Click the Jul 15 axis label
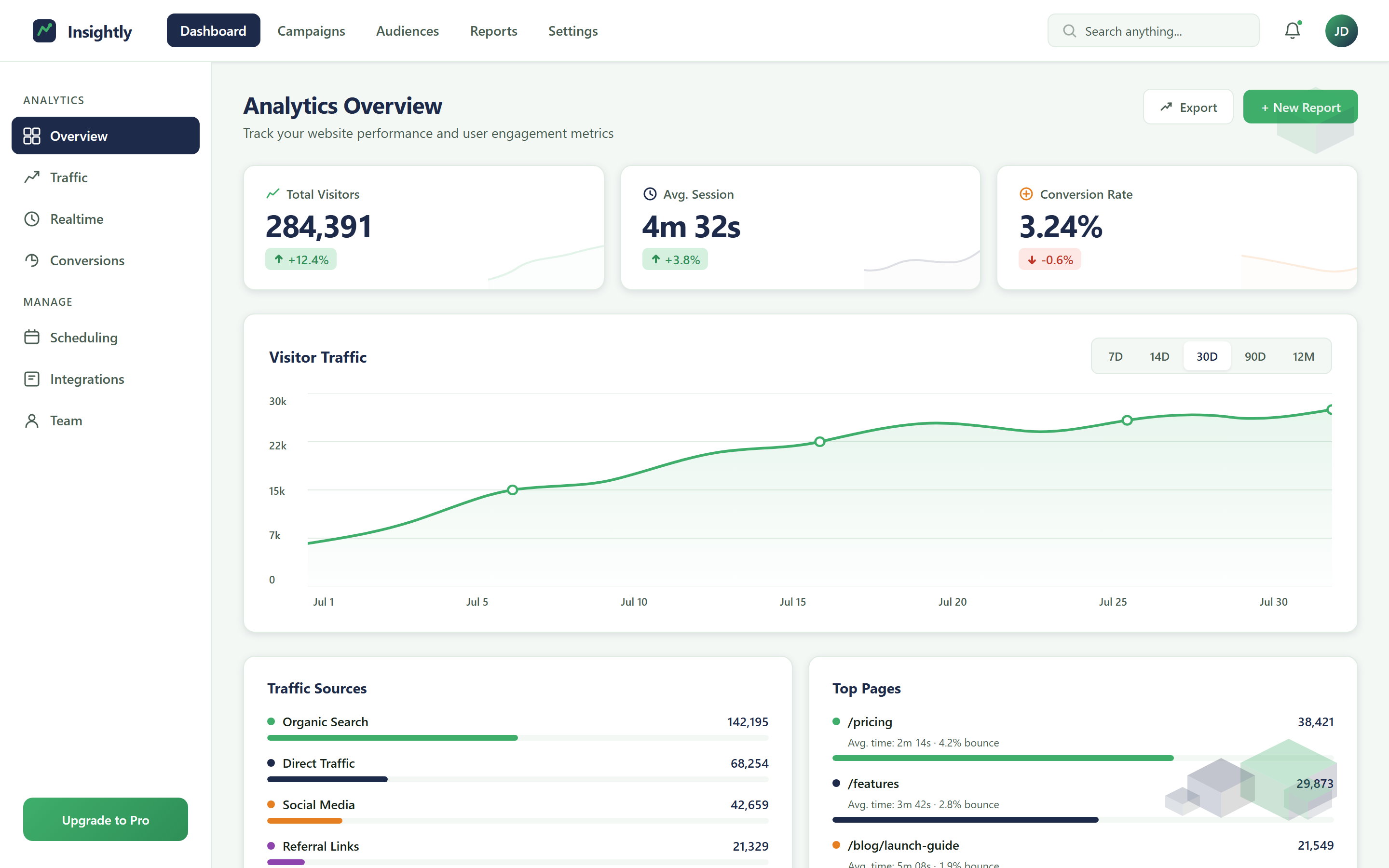The width and height of the screenshot is (1389, 868). (x=793, y=602)
